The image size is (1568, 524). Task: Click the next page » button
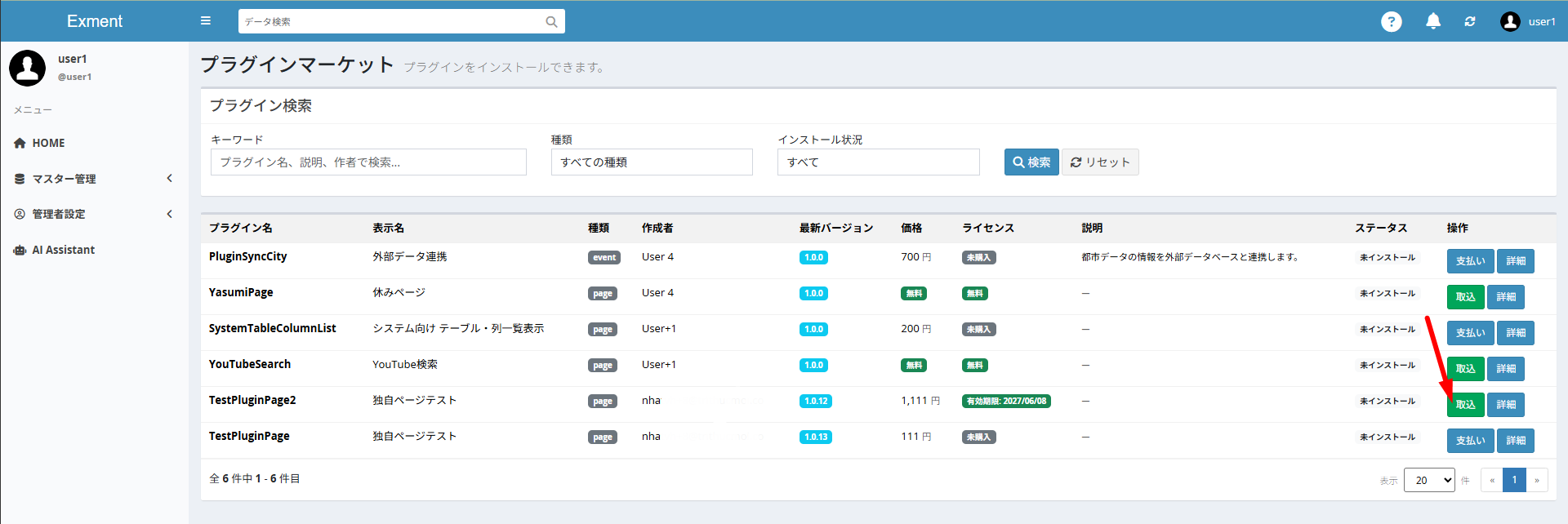click(x=1537, y=480)
